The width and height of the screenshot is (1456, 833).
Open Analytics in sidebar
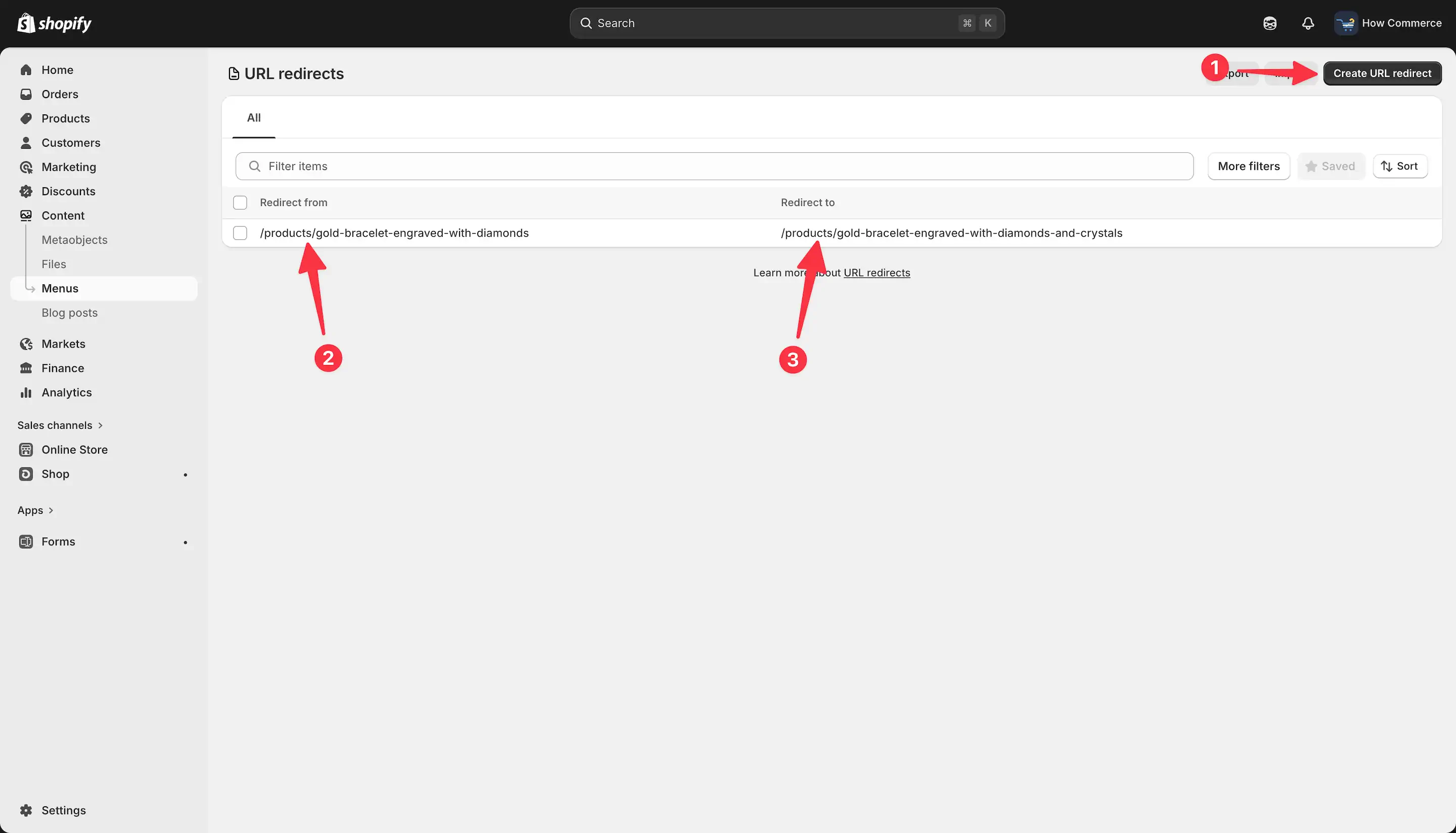(x=66, y=392)
